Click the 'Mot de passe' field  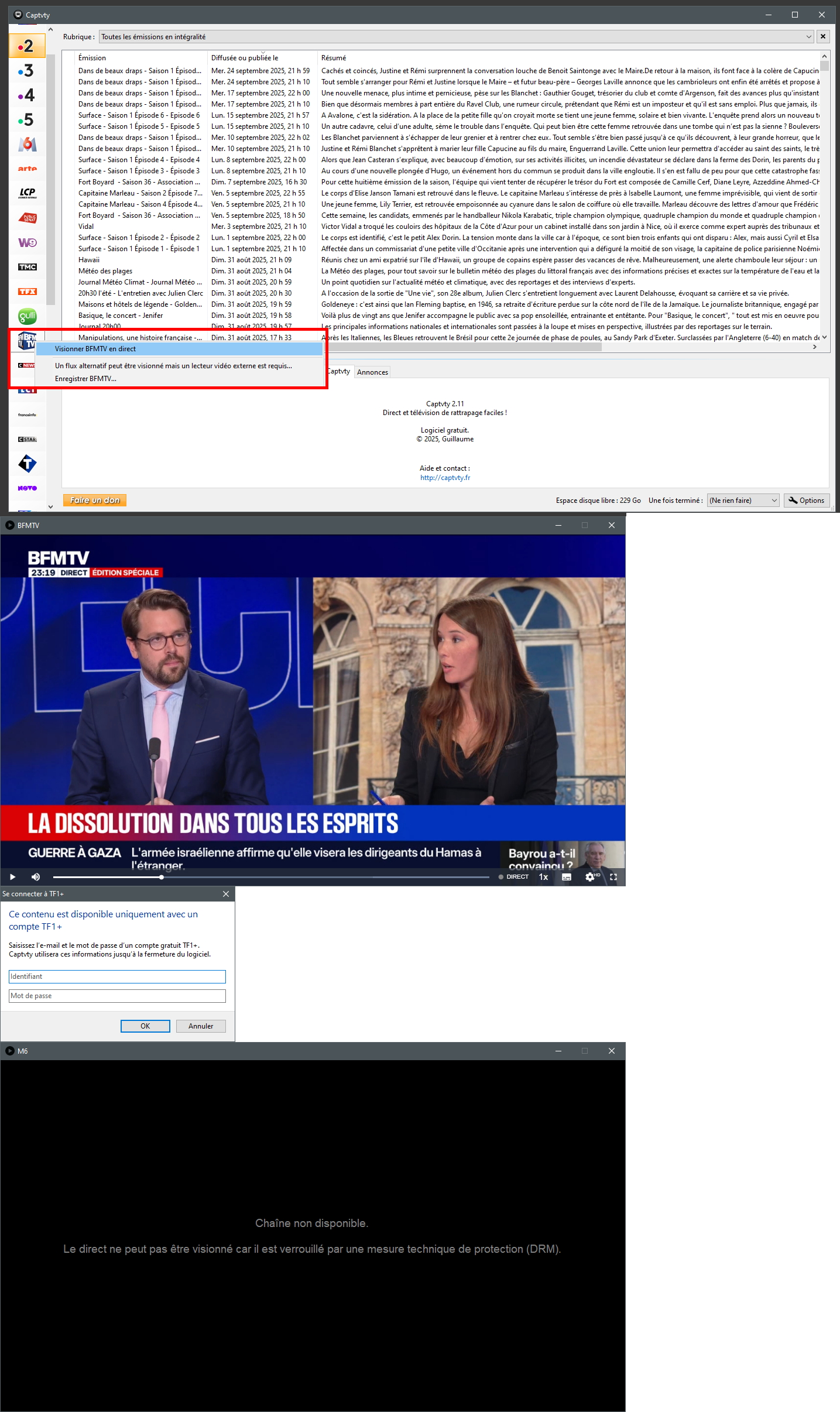pos(117,996)
